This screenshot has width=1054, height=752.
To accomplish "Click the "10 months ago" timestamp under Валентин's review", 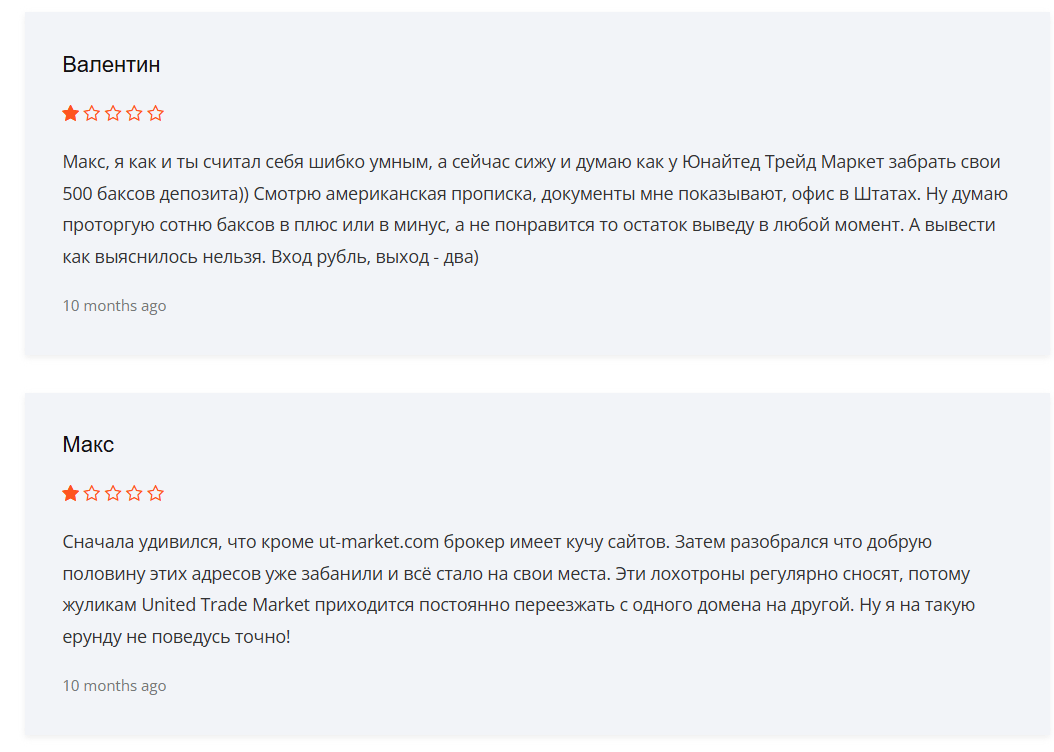I will 114,306.
